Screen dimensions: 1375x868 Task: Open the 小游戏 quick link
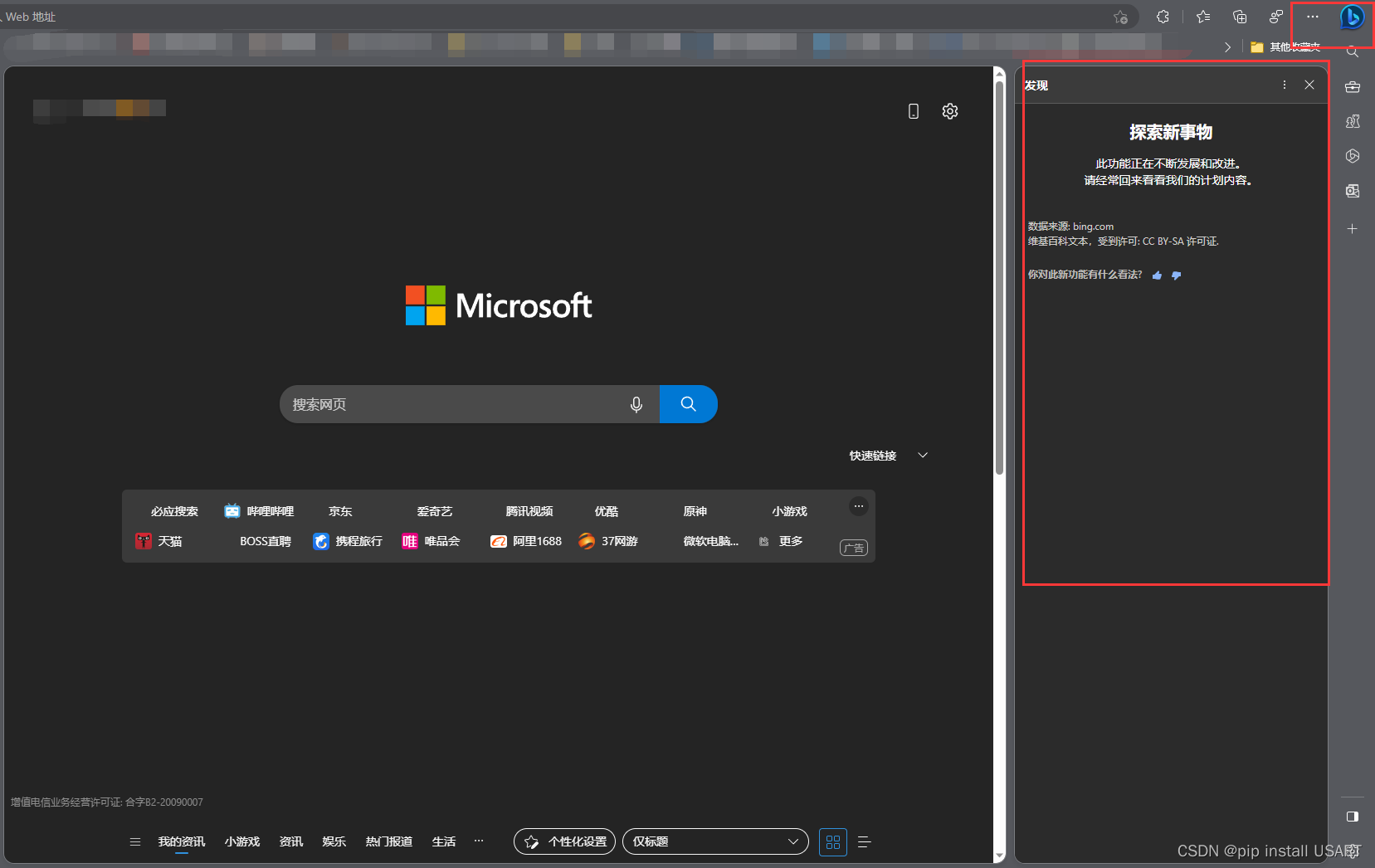789,511
